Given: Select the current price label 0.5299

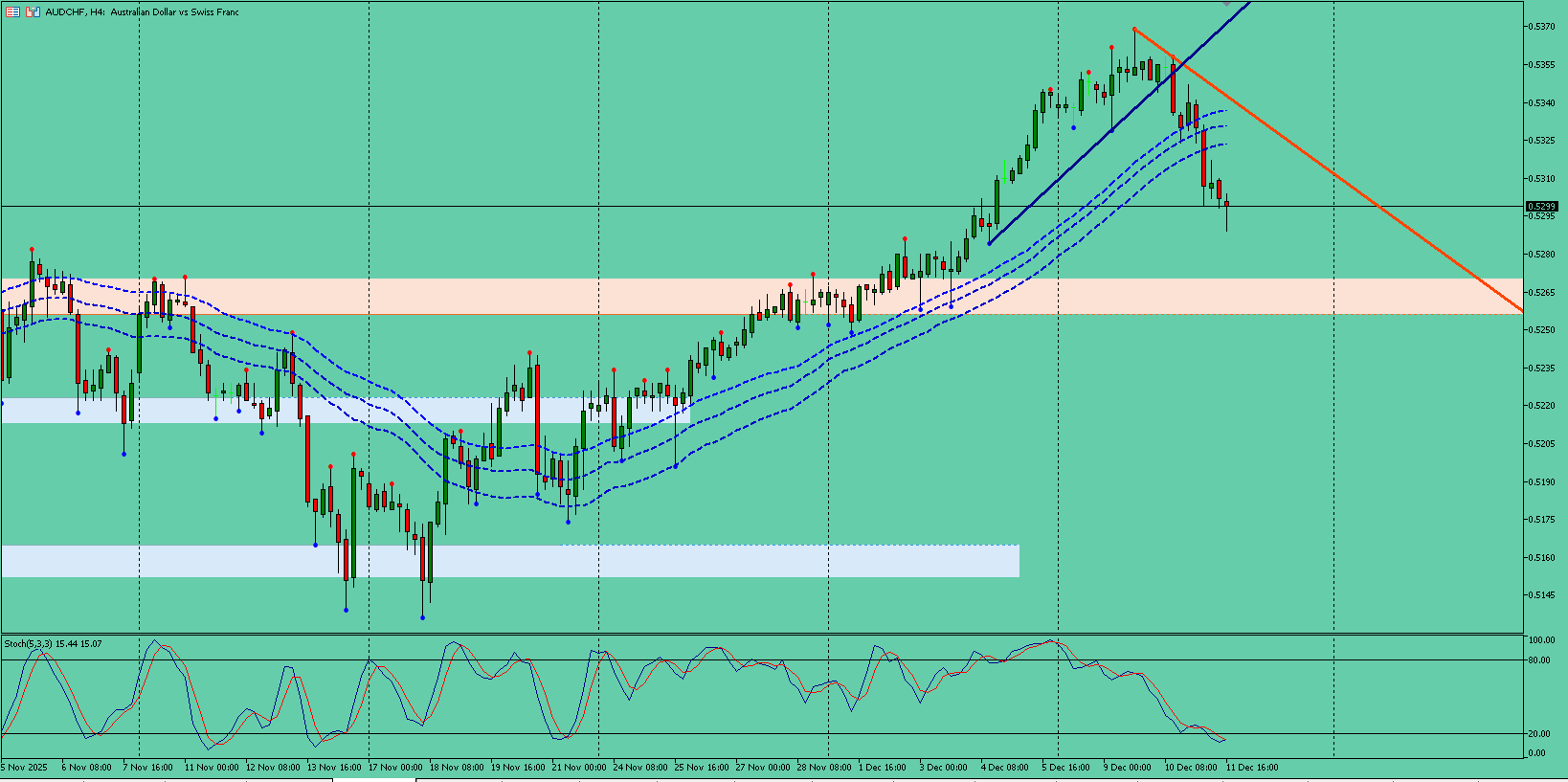Looking at the screenshot, I should pos(1541,206).
